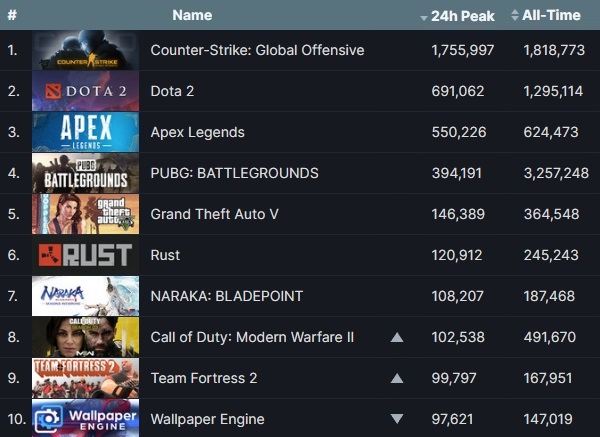Screen dimensions: 600x437
Task: Click the Team Fortress 2 up-arrow indicator
Action: [397, 378]
